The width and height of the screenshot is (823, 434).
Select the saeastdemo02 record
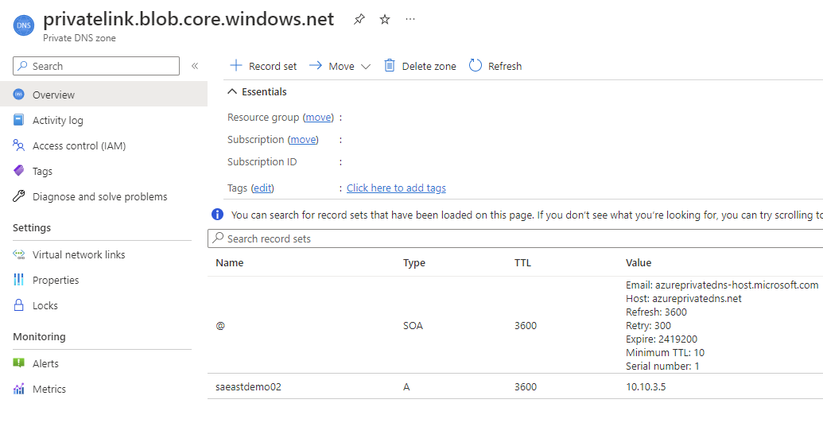coord(248,387)
